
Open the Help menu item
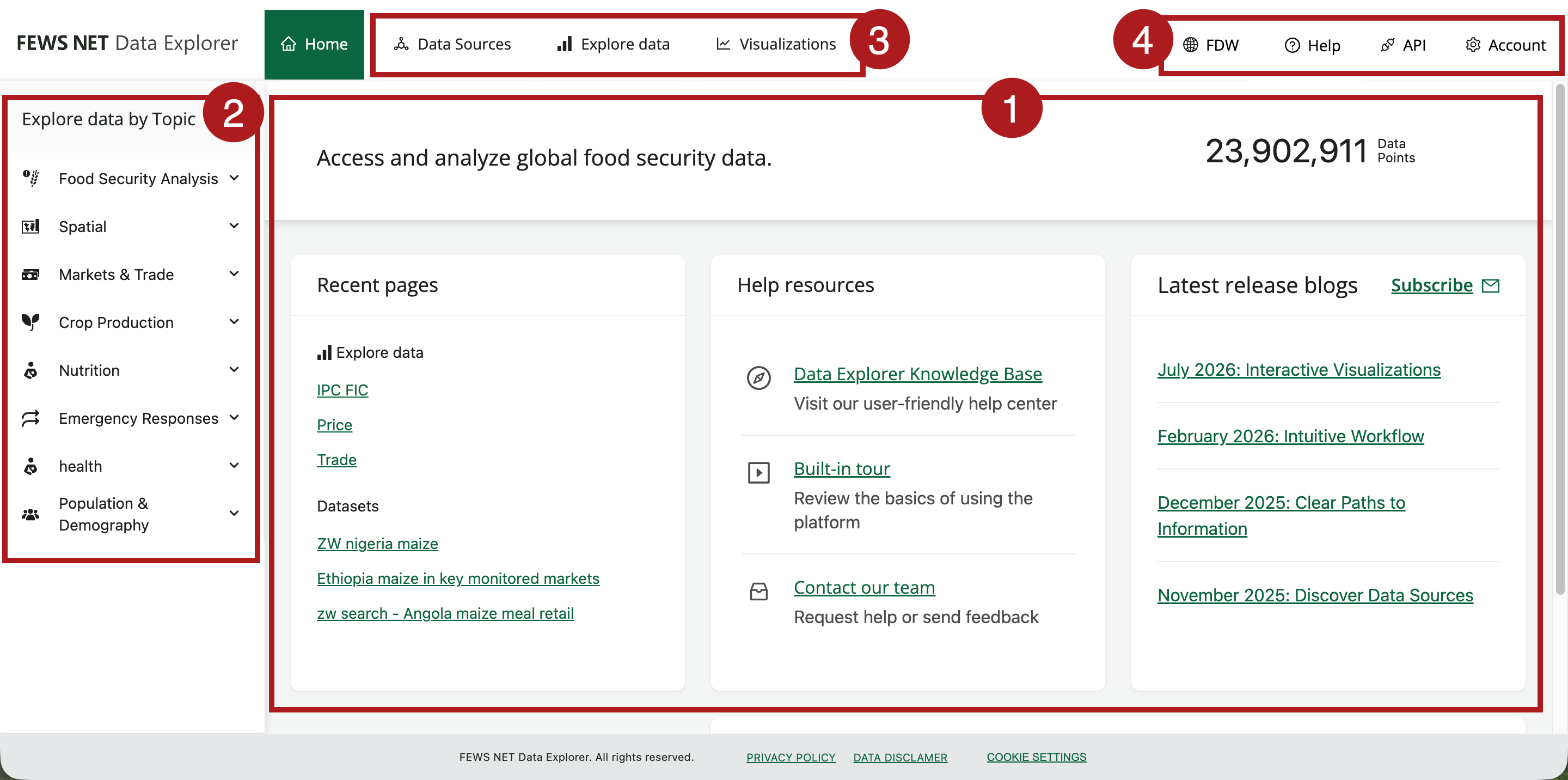(1312, 46)
